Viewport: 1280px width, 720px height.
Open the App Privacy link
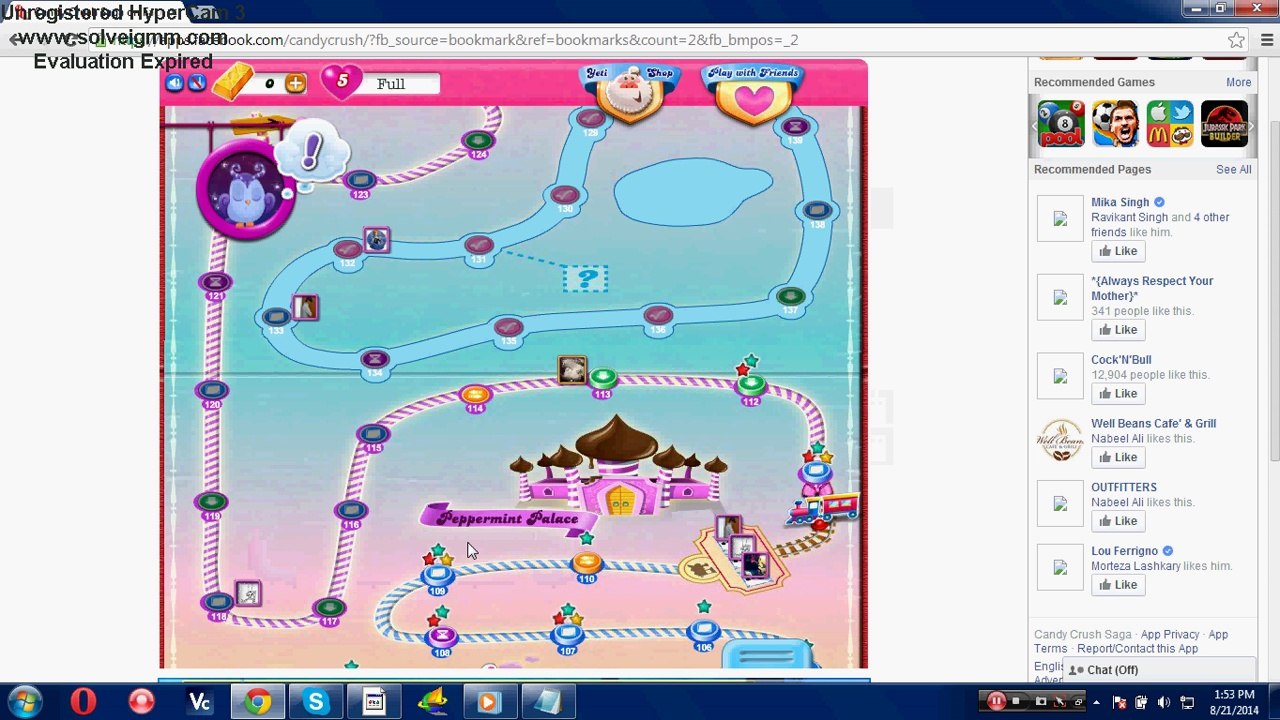1170,634
